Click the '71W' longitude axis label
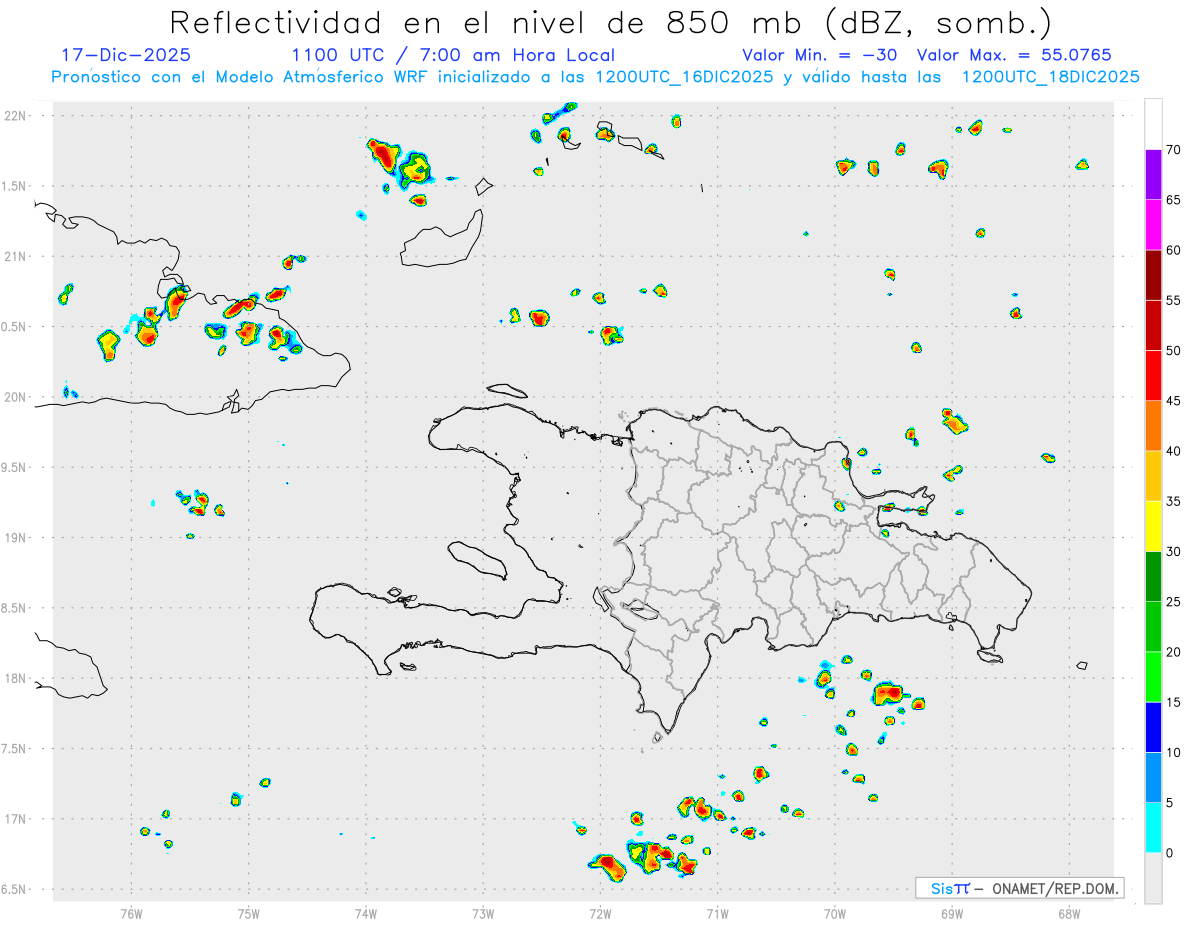 click(717, 914)
